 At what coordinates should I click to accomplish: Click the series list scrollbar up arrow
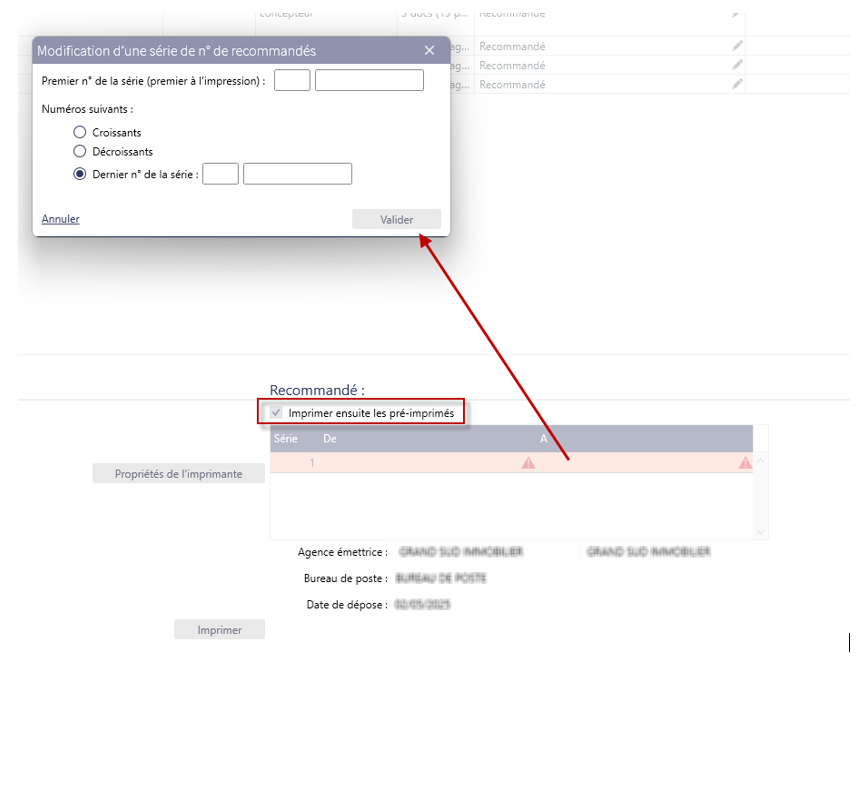(x=760, y=462)
